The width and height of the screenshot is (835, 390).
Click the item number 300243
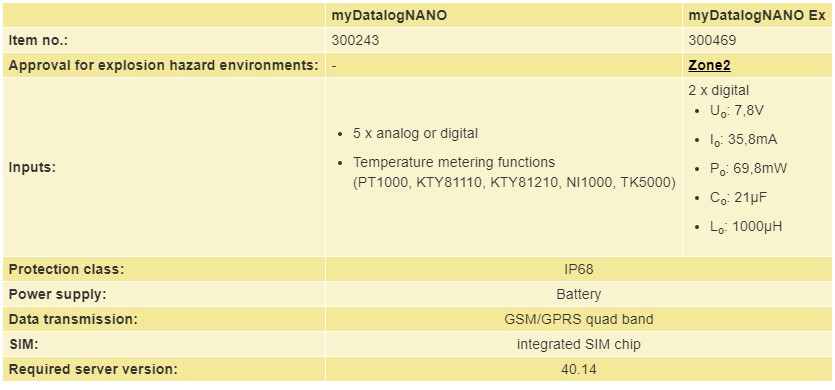click(x=355, y=40)
